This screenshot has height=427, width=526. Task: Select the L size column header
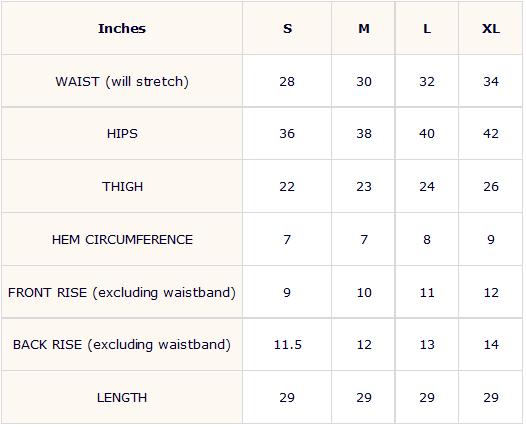click(427, 29)
